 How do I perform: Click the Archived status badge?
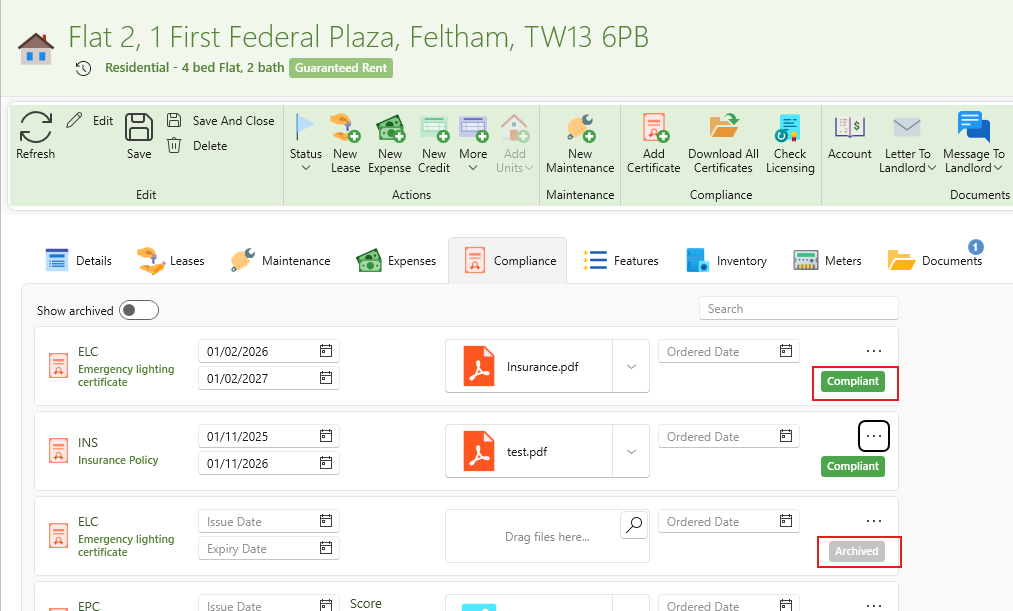[857, 551]
